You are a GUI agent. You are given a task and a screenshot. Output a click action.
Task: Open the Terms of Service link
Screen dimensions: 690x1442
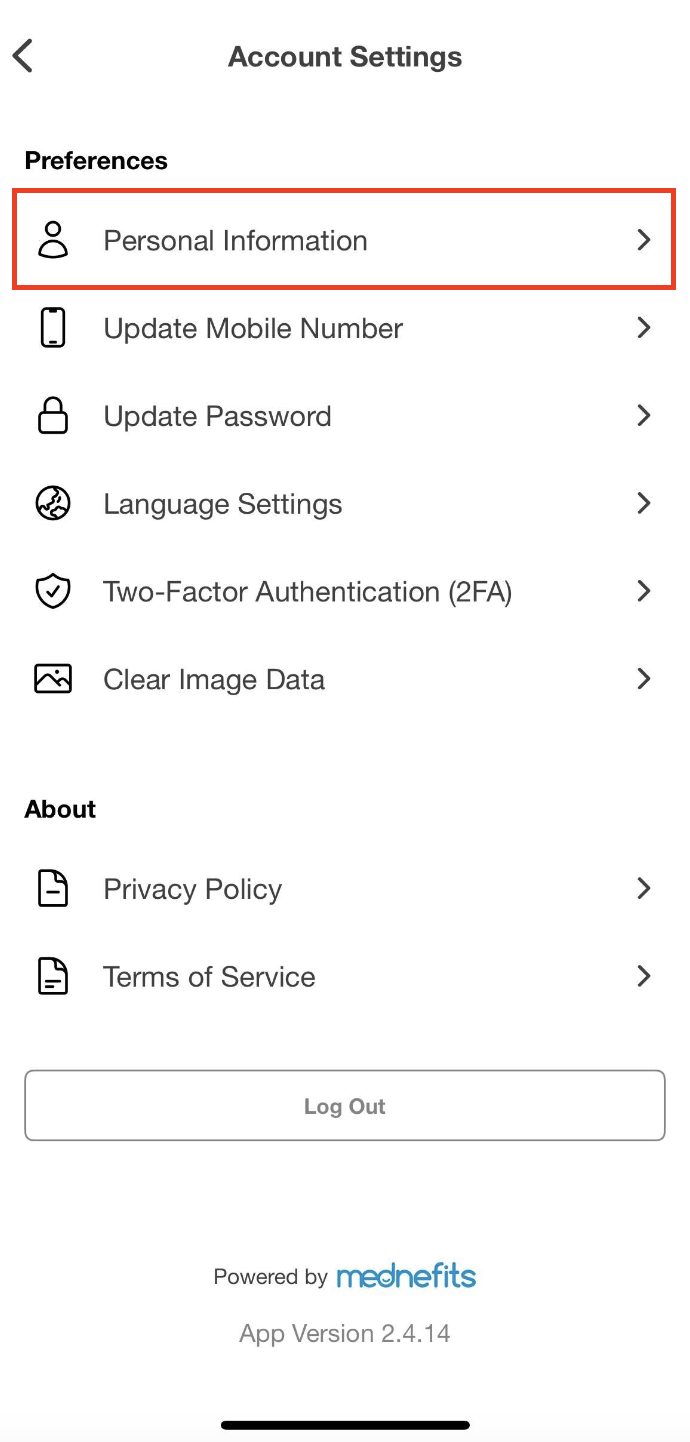(x=209, y=977)
